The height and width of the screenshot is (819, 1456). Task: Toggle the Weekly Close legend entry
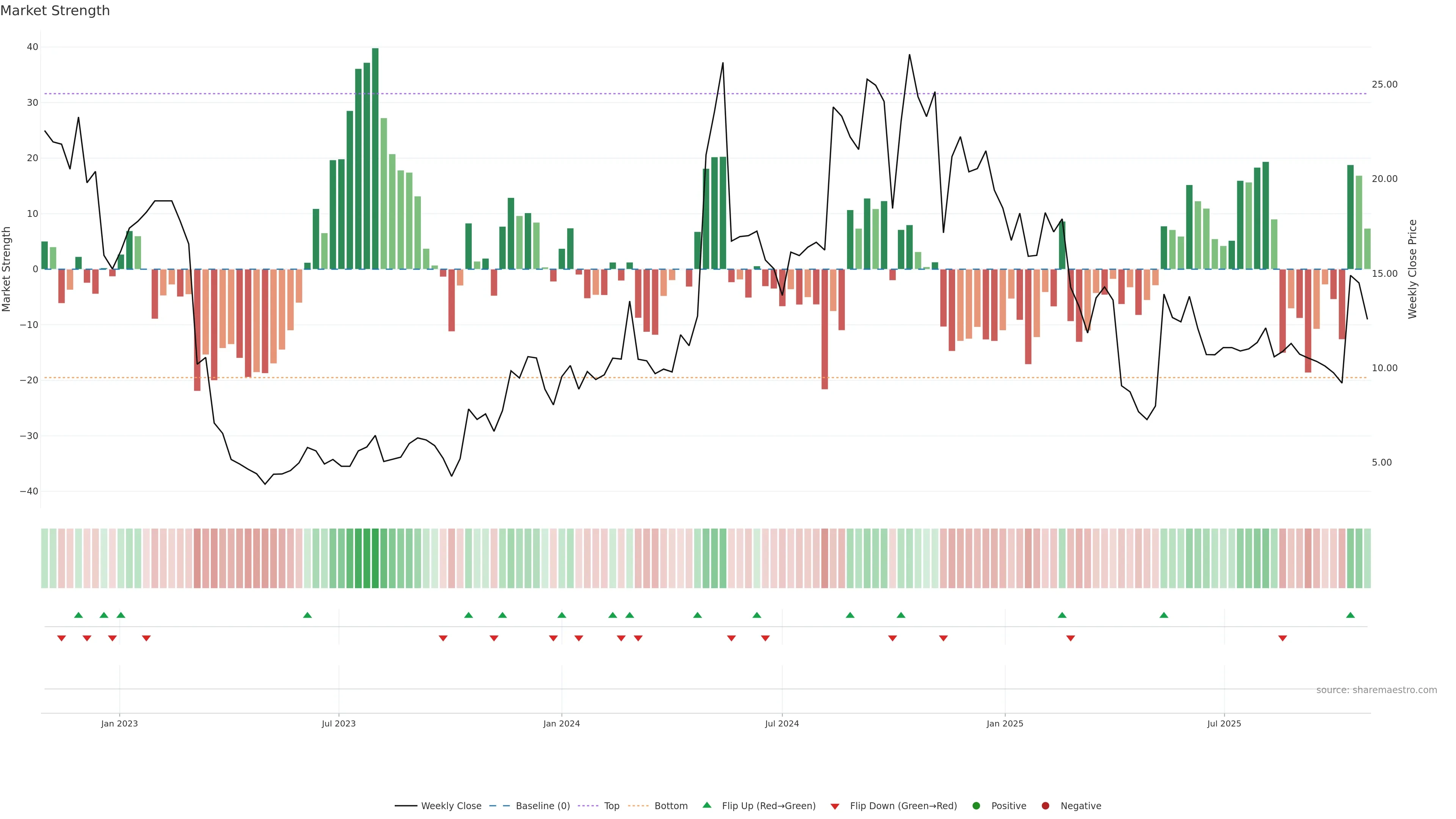[x=450, y=806]
